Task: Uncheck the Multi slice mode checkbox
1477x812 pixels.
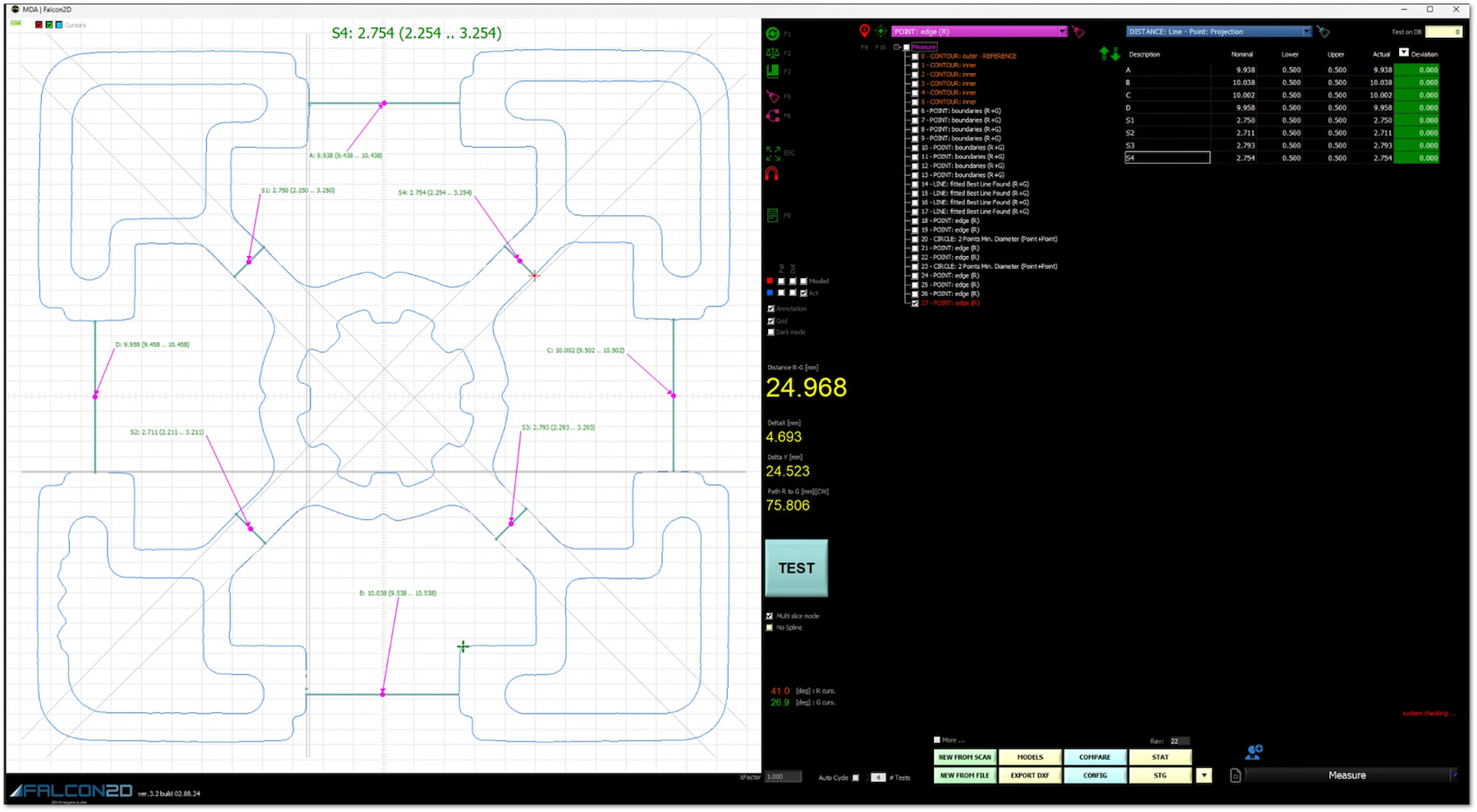Action: (770, 616)
